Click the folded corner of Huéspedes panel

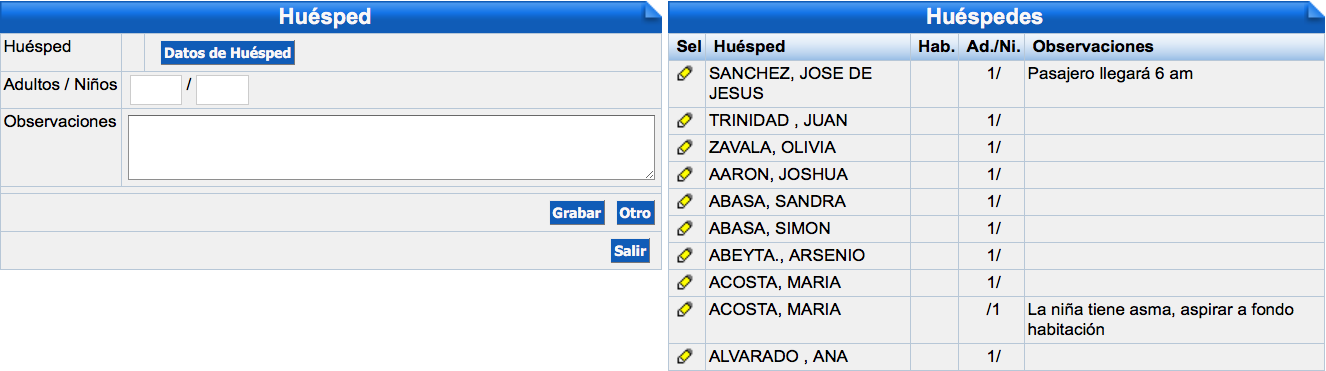pyautogui.click(x=1315, y=11)
